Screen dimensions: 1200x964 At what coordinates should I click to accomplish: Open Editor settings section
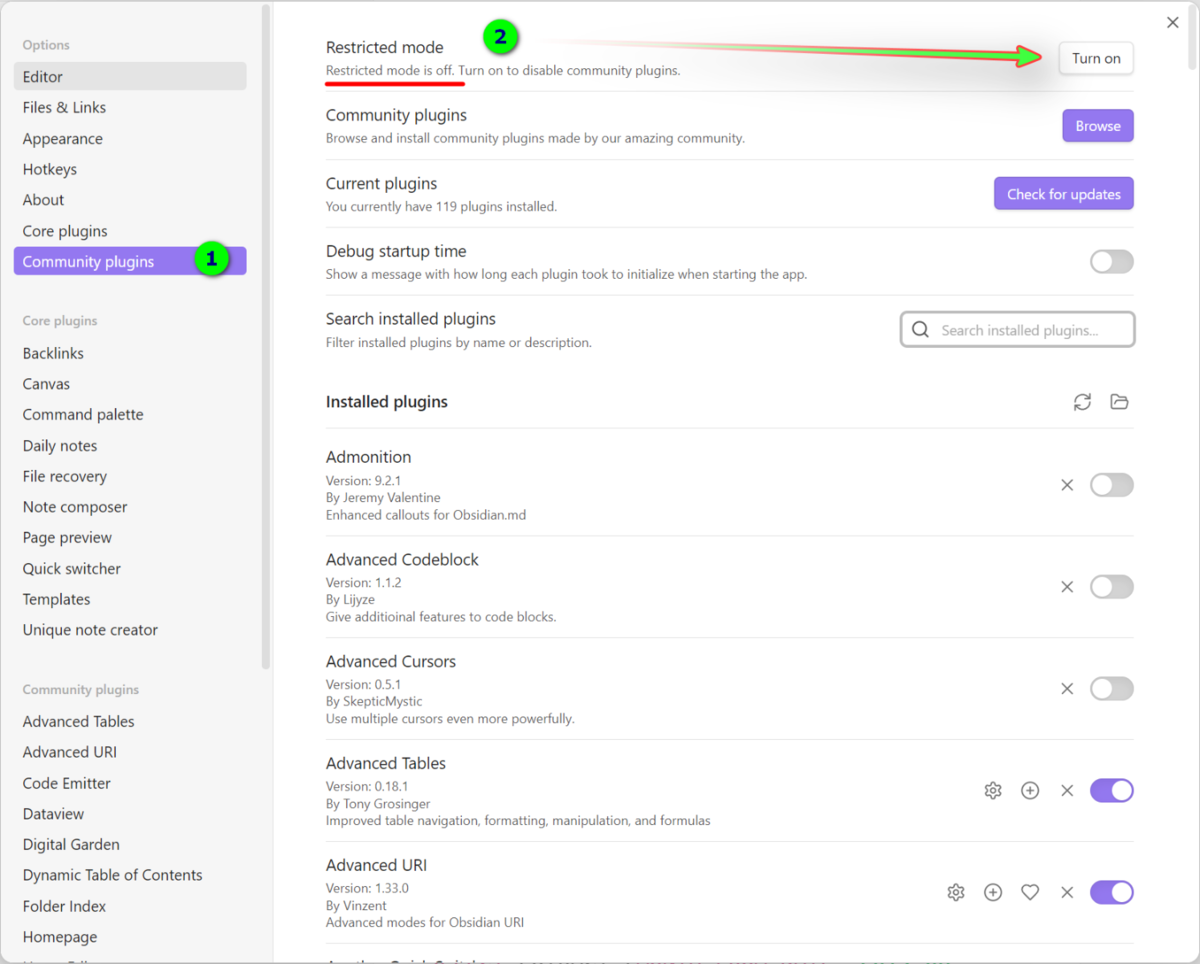click(x=130, y=76)
